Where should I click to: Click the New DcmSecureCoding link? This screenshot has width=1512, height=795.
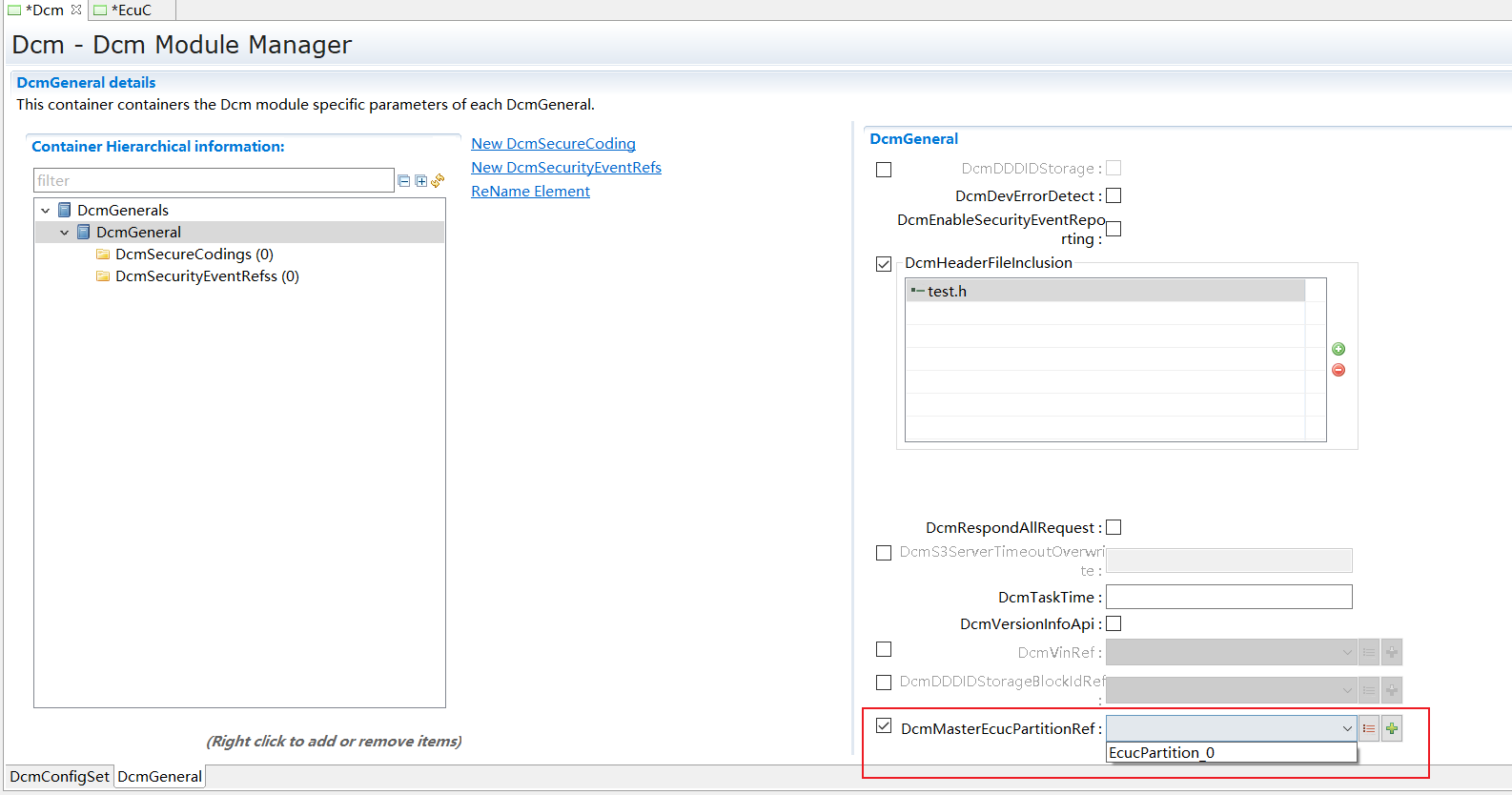click(553, 144)
